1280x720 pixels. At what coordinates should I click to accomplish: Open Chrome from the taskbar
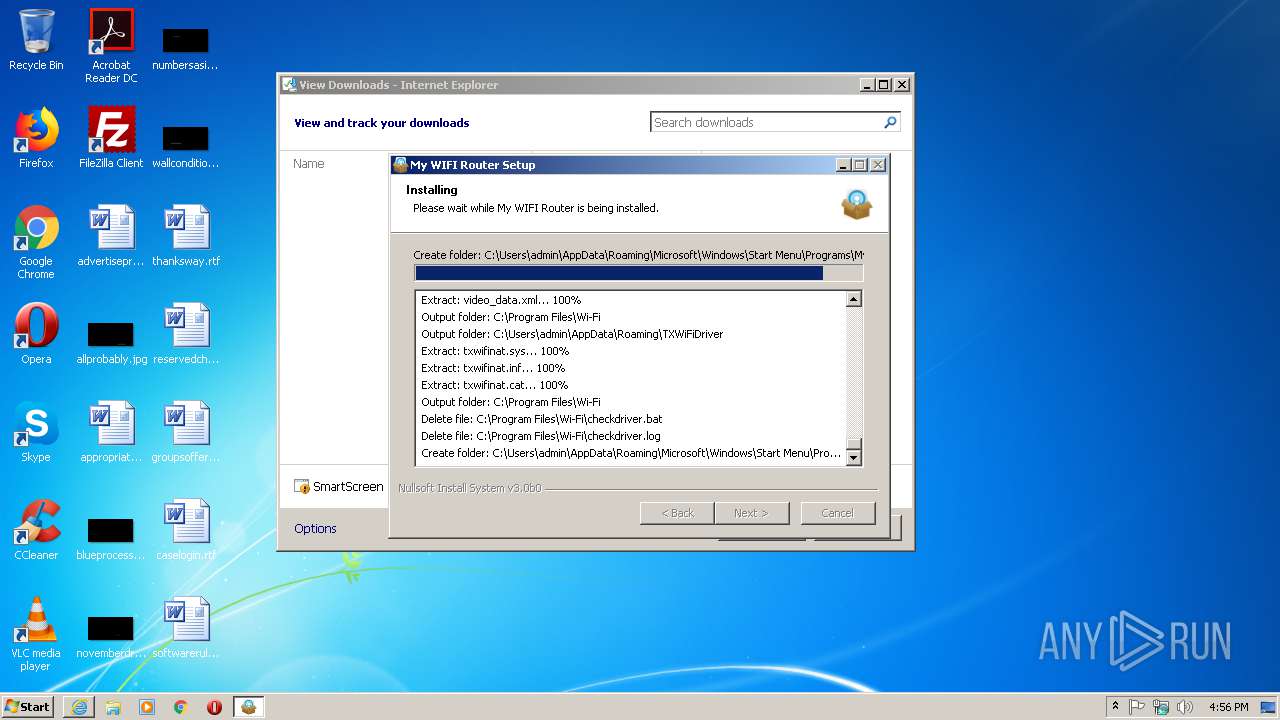[181, 707]
